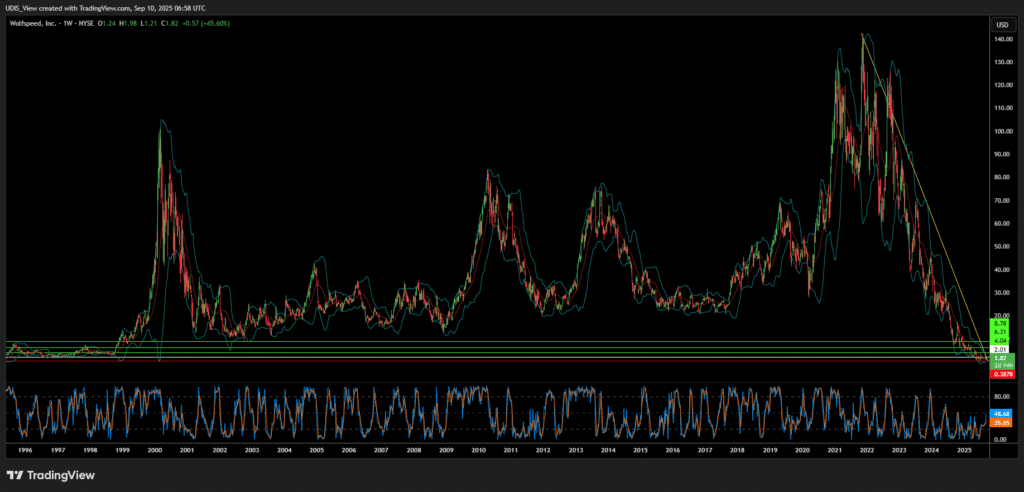Click the current price 1.82 label
This screenshot has height=492, width=1024.
pyautogui.click(x=1000, y=357)
